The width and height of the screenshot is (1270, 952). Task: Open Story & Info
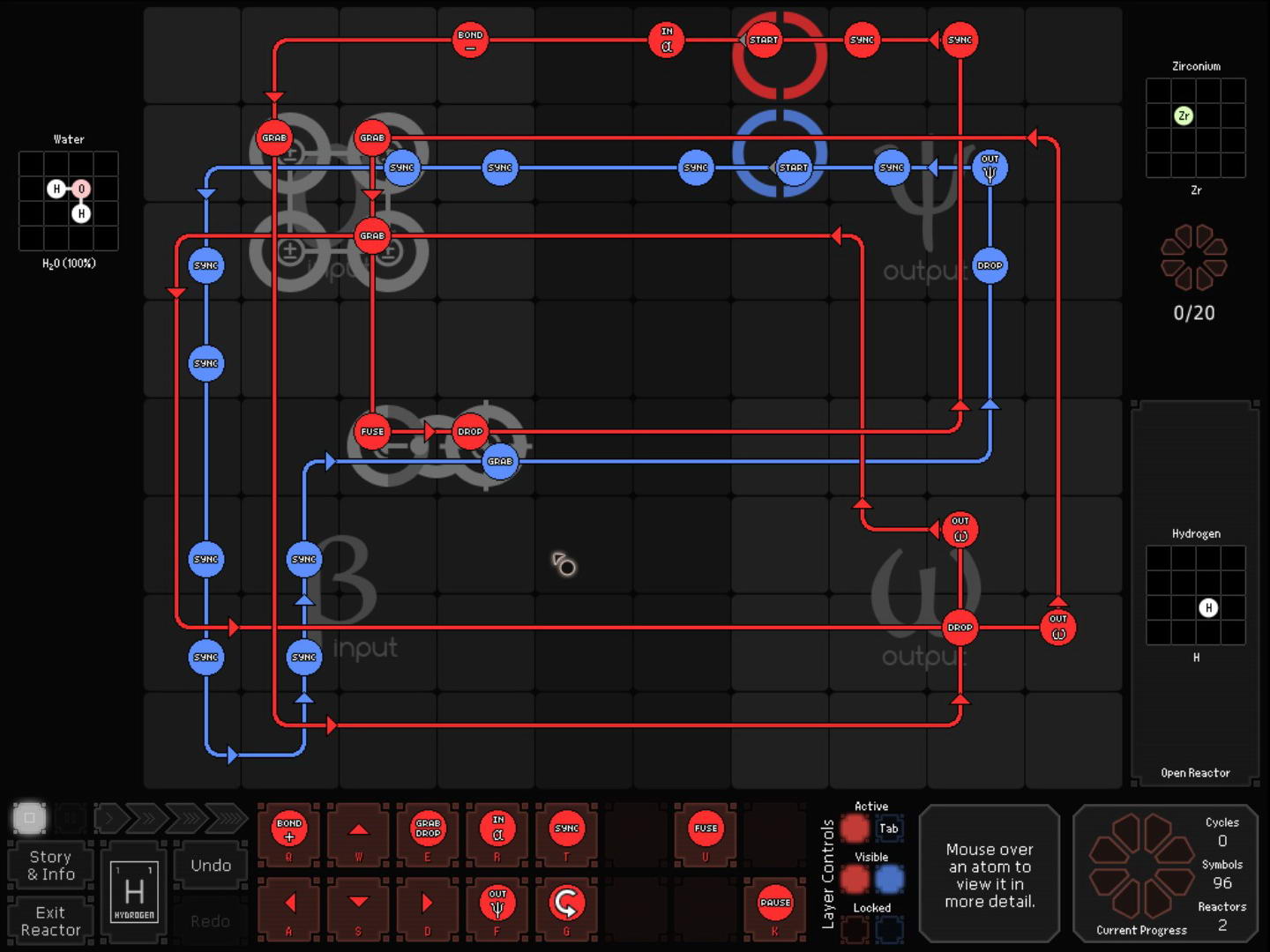click(x=51, y=866)
